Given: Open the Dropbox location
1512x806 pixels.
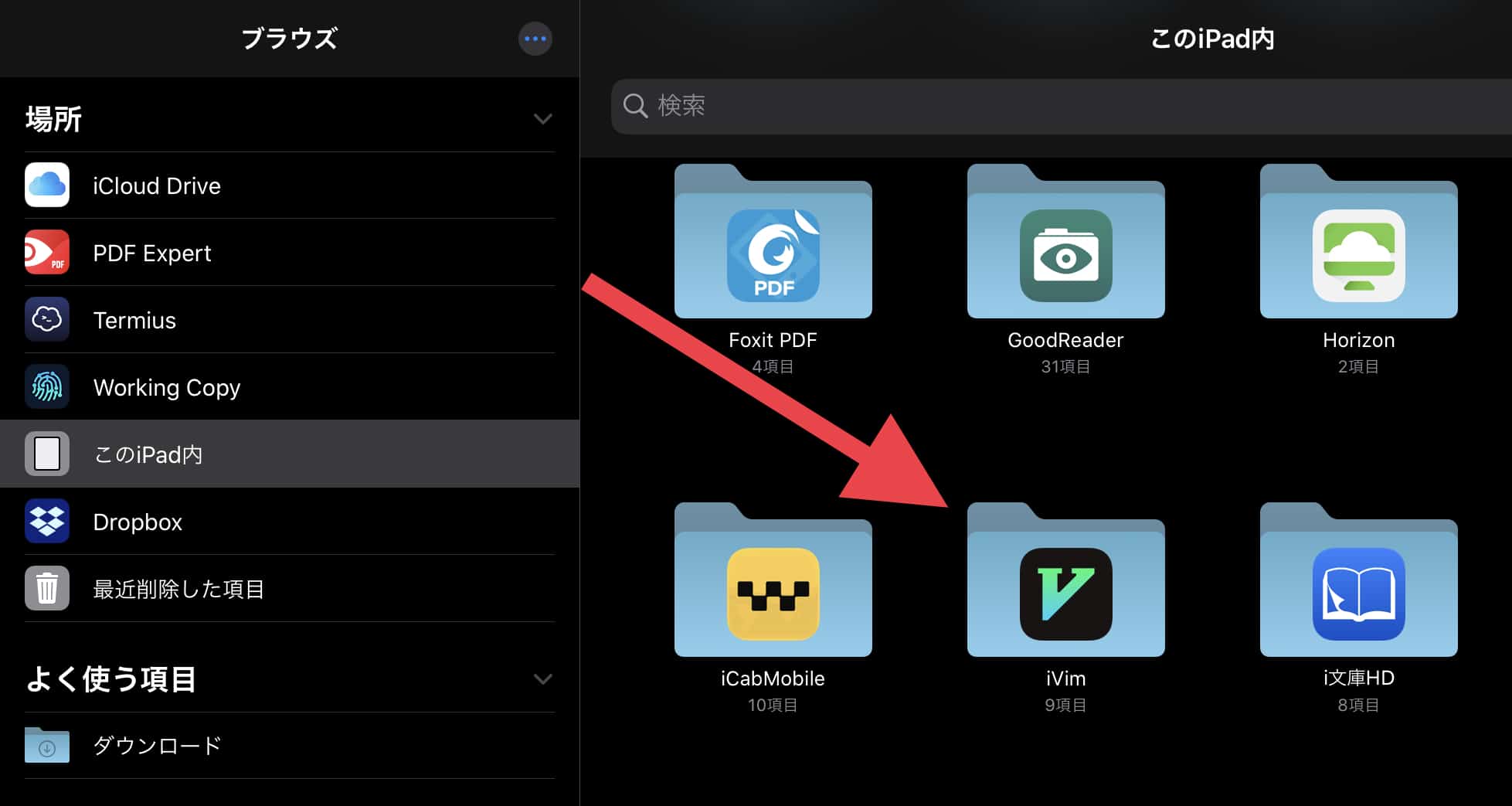Looking at the screenshot, I should [x=138, y=522].
